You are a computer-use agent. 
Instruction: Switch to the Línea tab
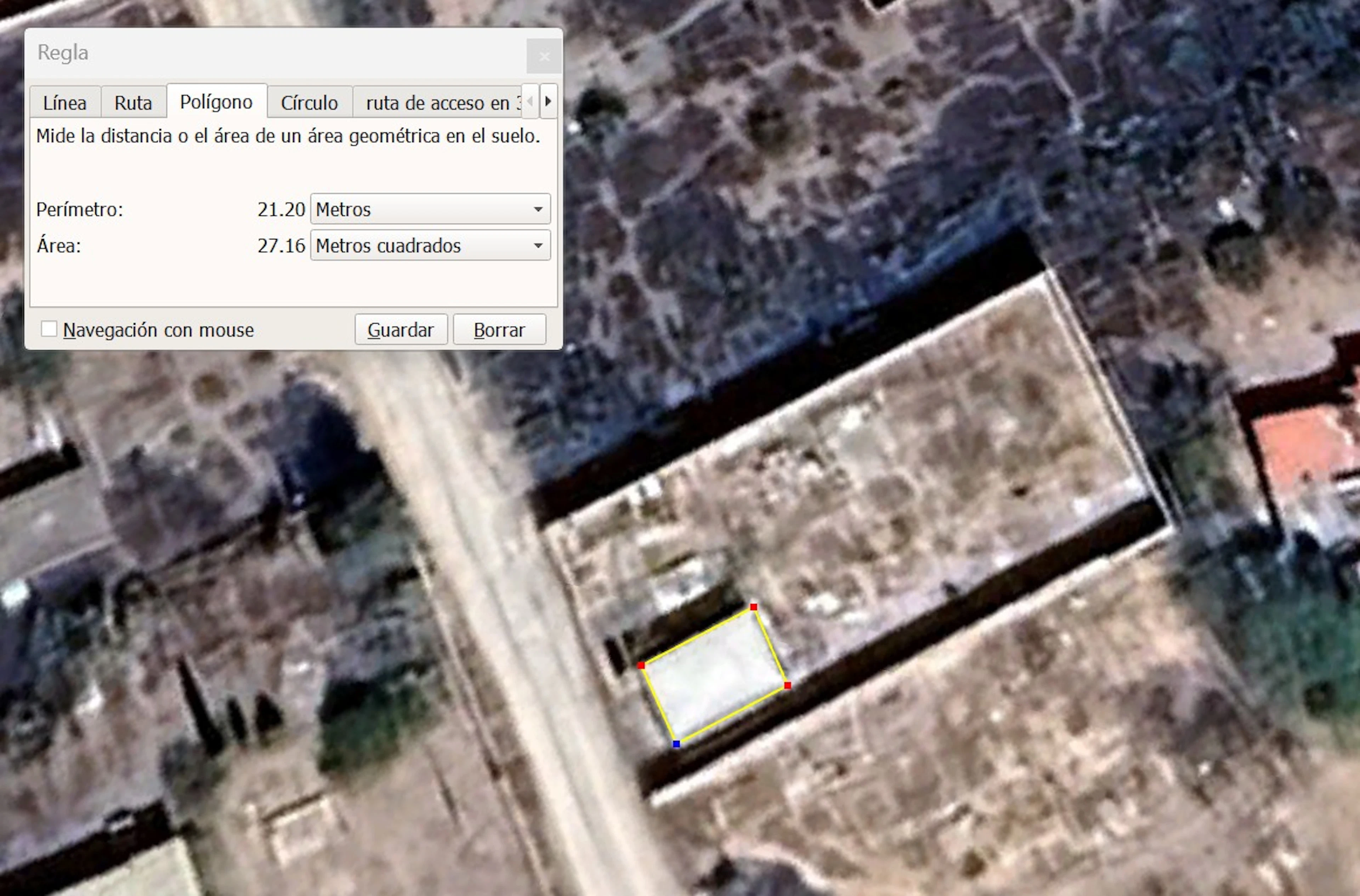(x=64, y=103)
